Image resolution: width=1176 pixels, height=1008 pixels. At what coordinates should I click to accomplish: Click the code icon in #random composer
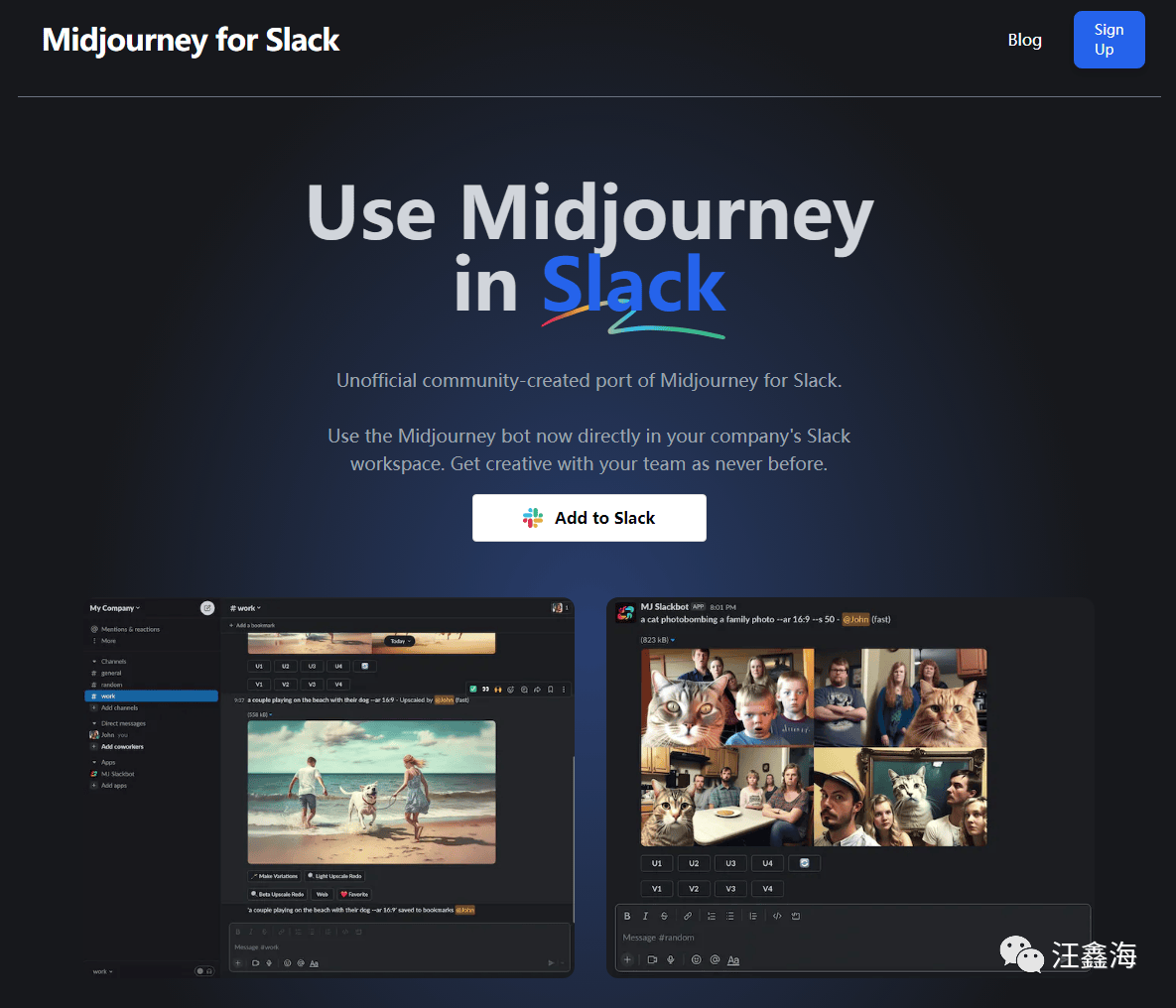pyautogui.click(x=777, y=916)
